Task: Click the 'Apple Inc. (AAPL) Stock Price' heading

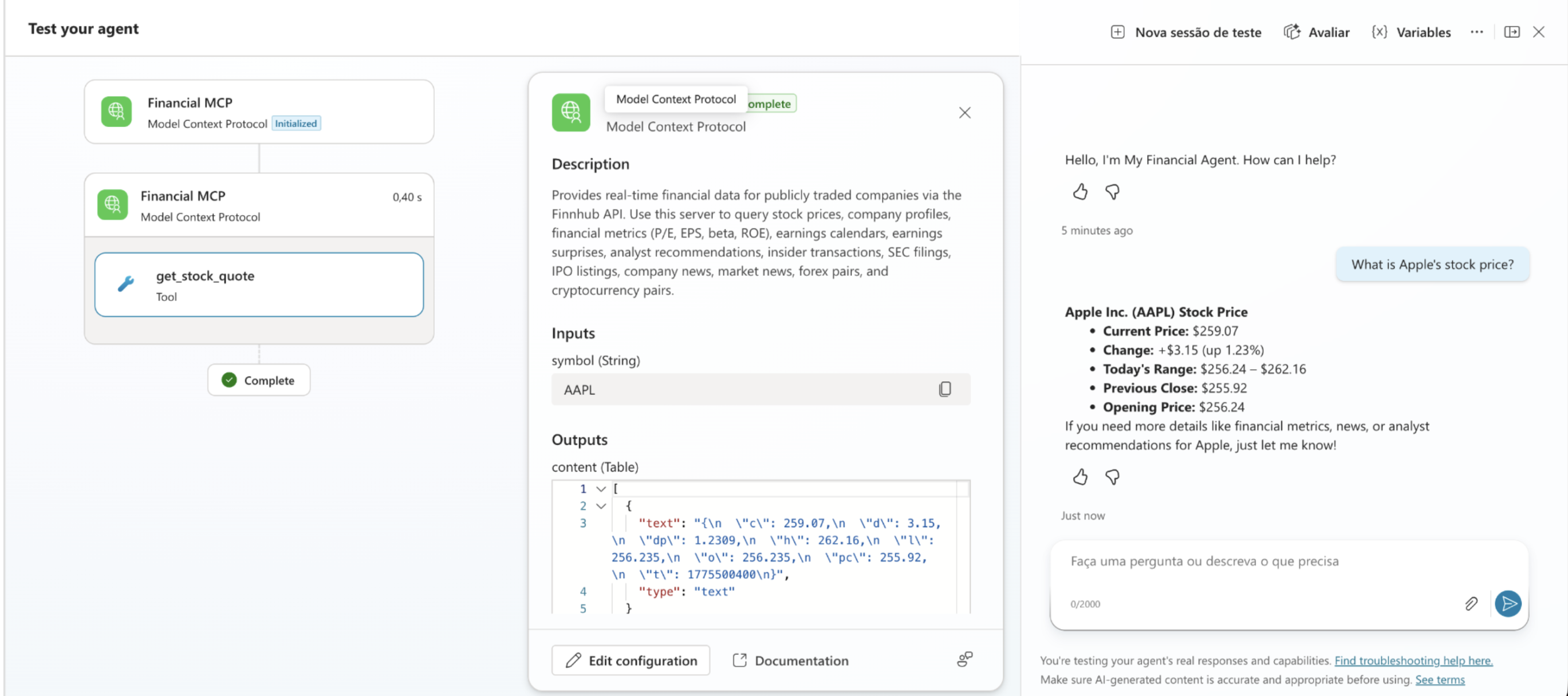Action: click(1156, 312)
